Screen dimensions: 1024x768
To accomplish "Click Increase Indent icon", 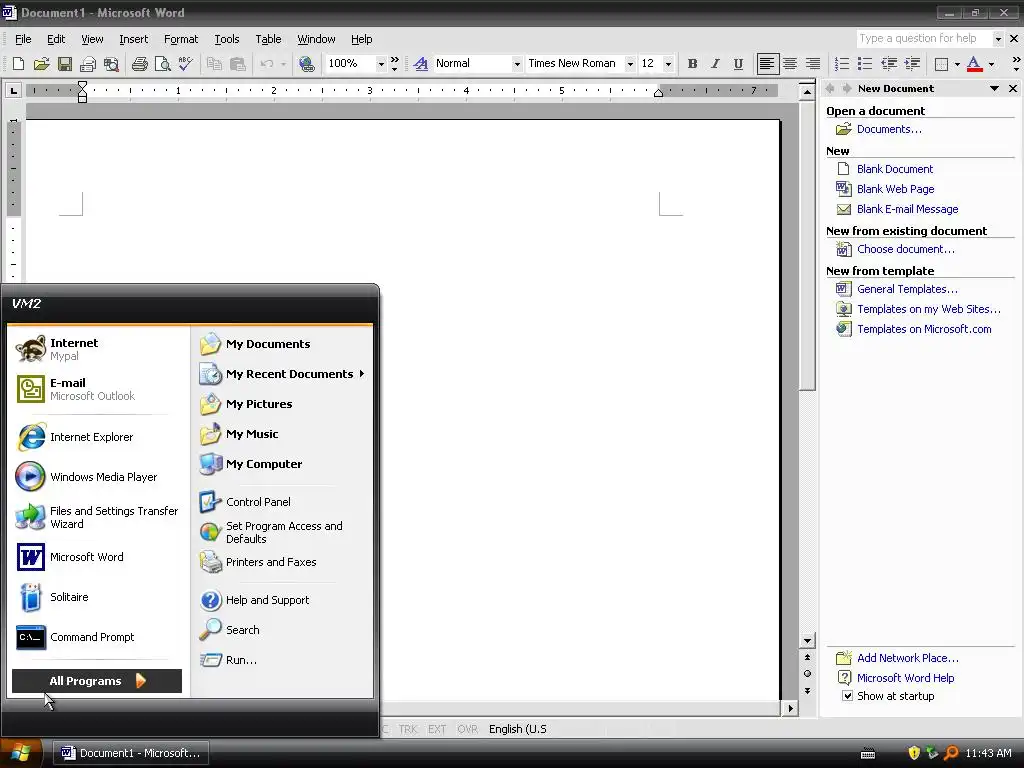I will pos(912,63).
